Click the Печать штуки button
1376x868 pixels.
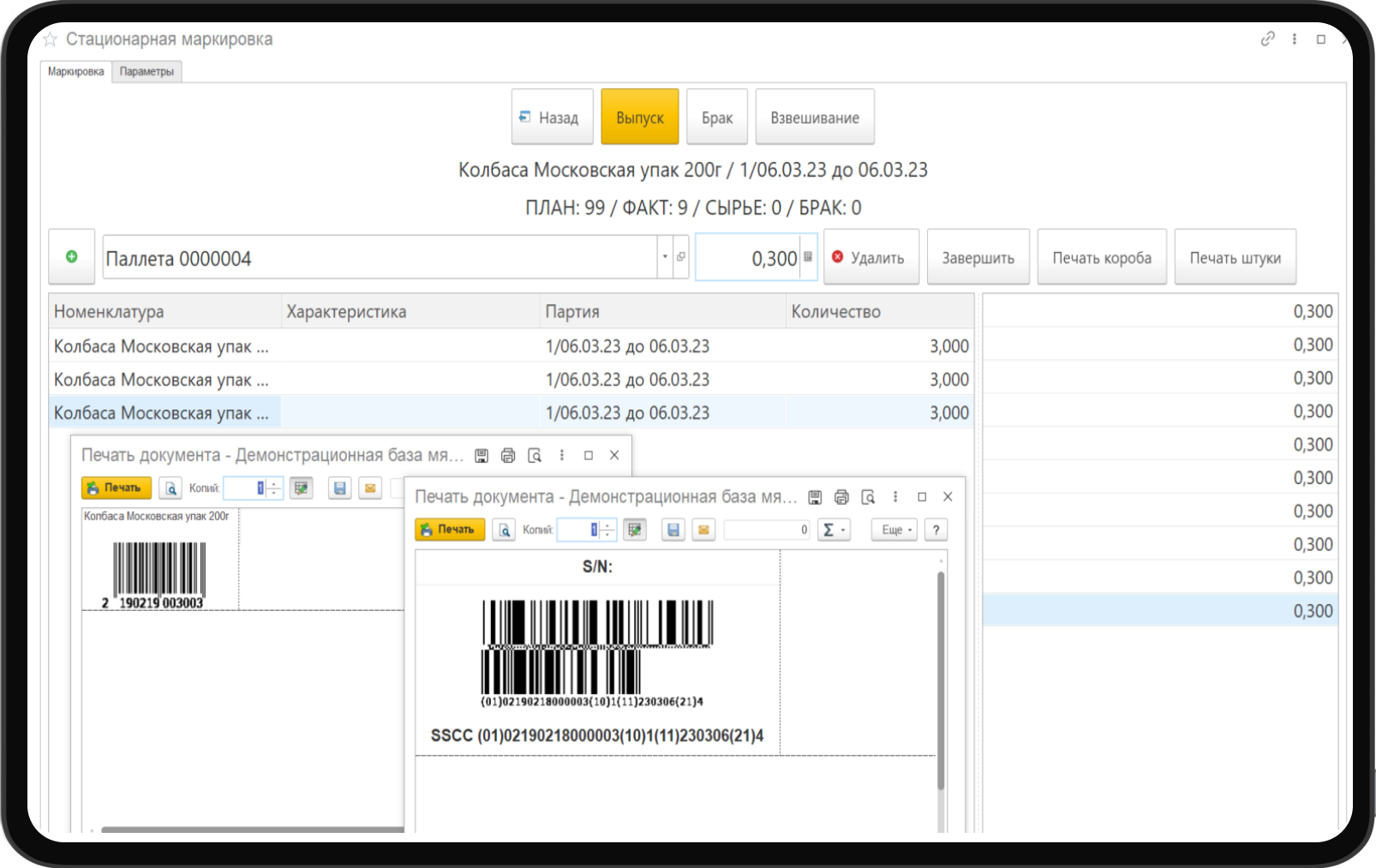click(1235, 256)
